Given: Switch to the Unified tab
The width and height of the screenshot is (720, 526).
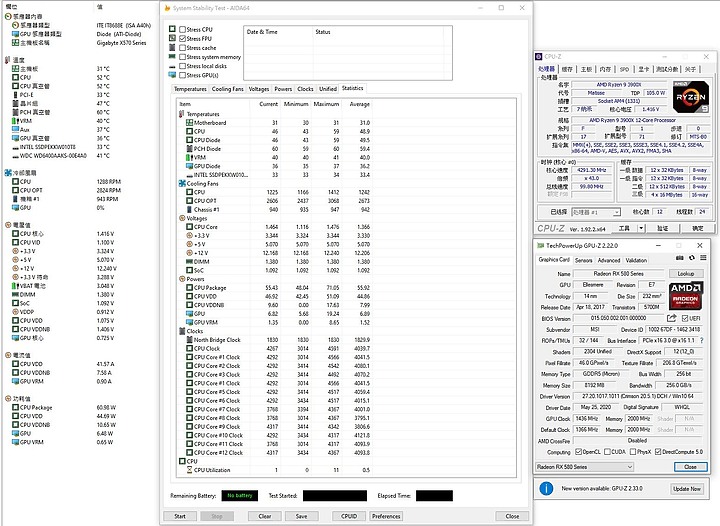Looking at the screenshot, I should [328, 89].
